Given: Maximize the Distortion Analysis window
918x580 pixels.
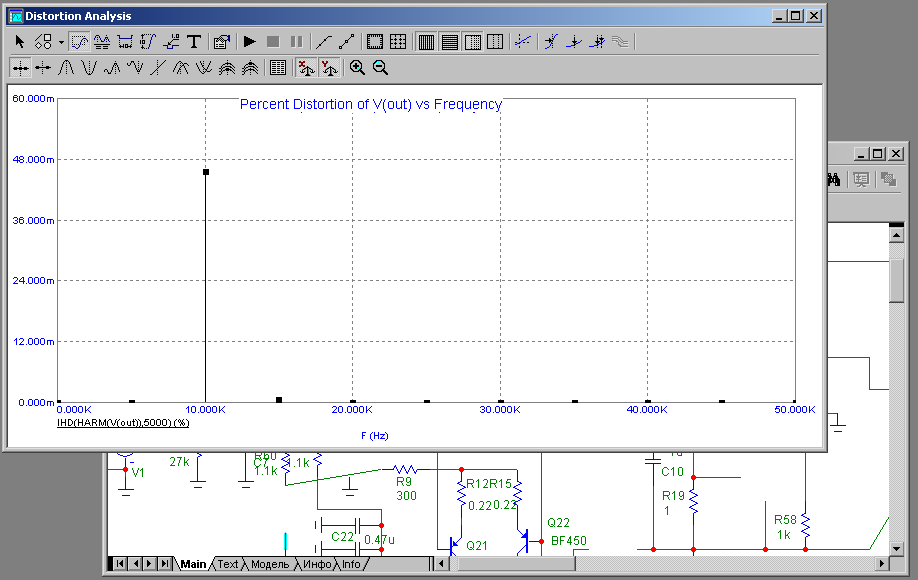Looking at the screenshot, I should (x=796, y=16).
